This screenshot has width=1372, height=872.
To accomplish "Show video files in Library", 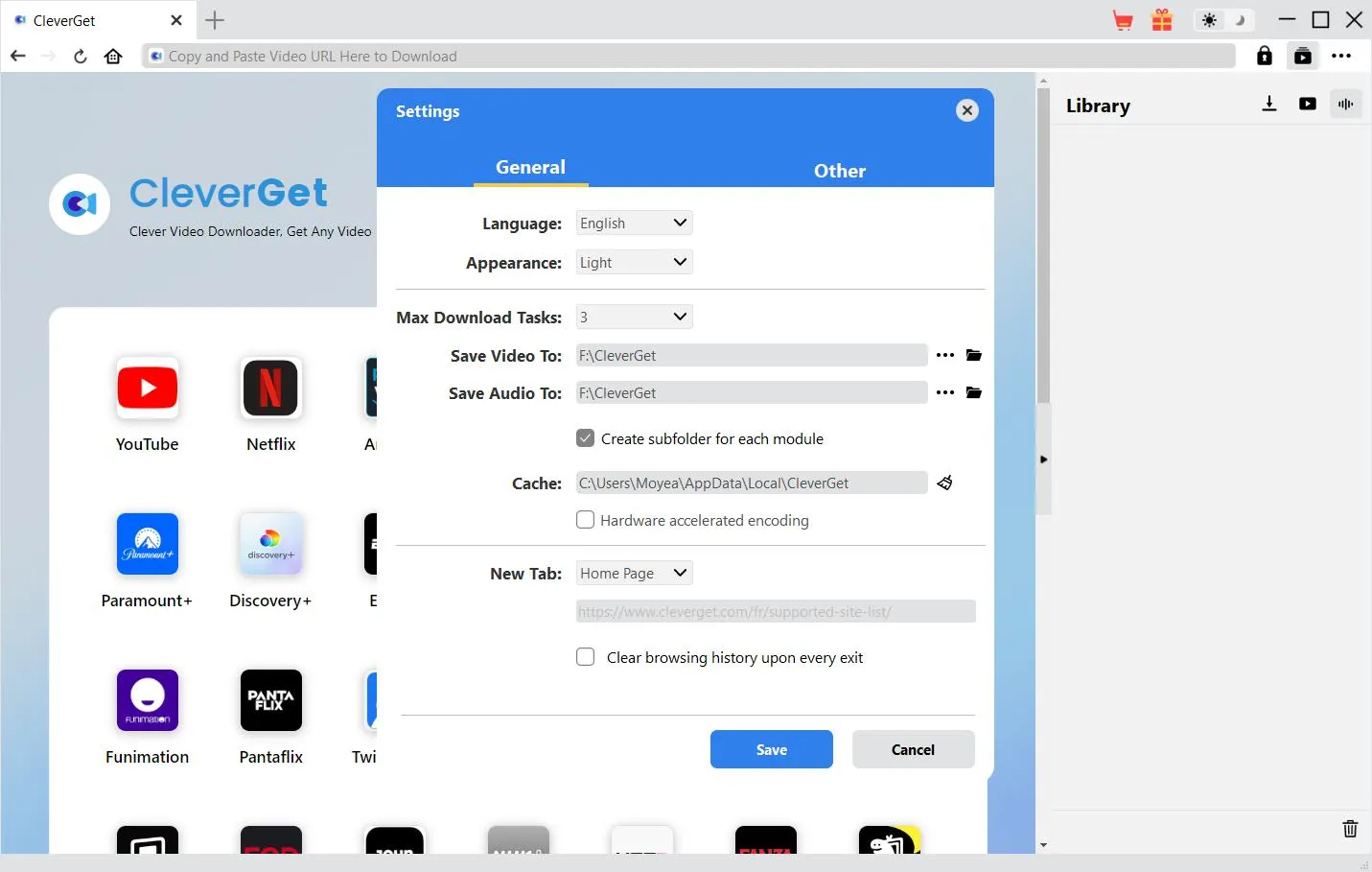I will click(1308, 105).
